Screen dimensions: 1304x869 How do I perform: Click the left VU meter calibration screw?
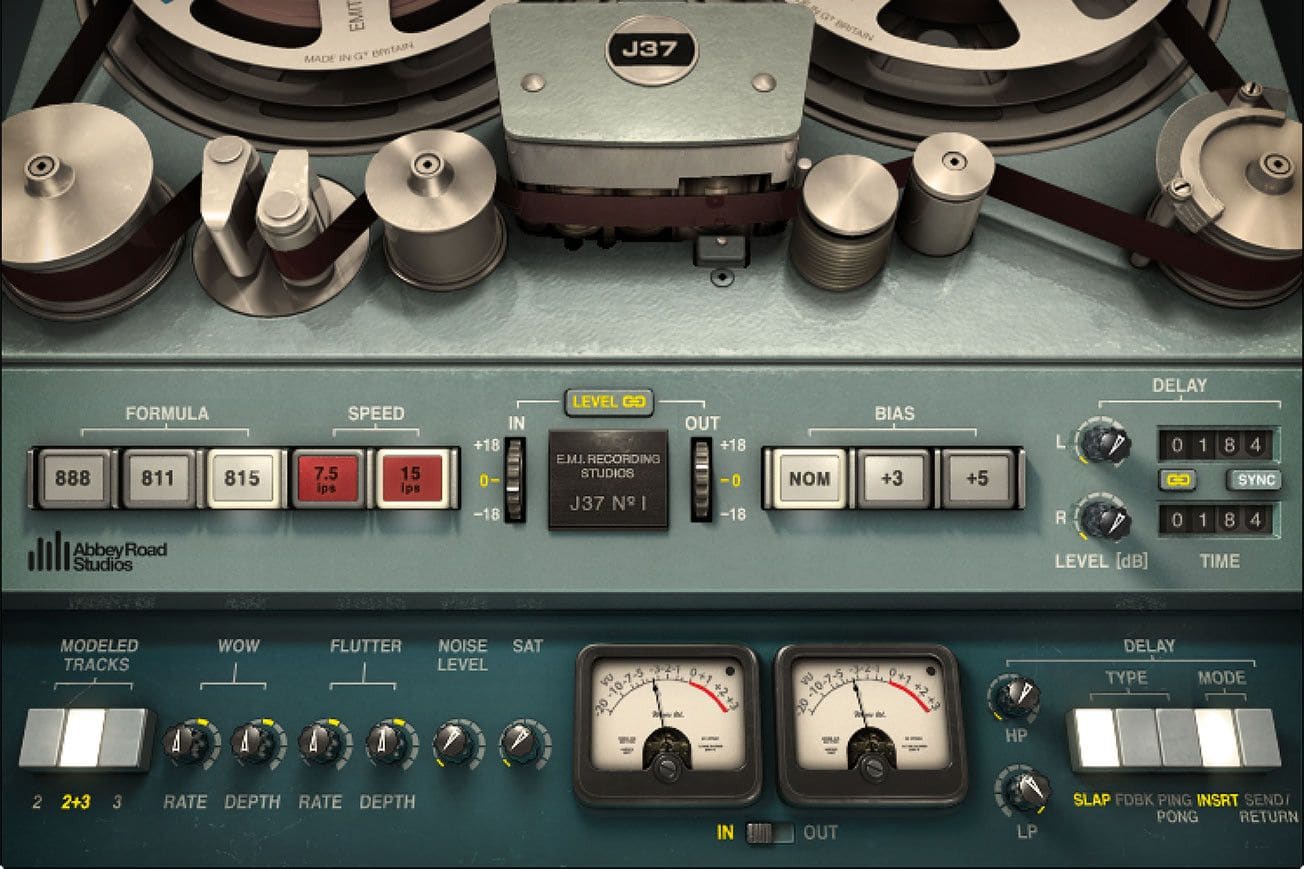click(667, 767)
